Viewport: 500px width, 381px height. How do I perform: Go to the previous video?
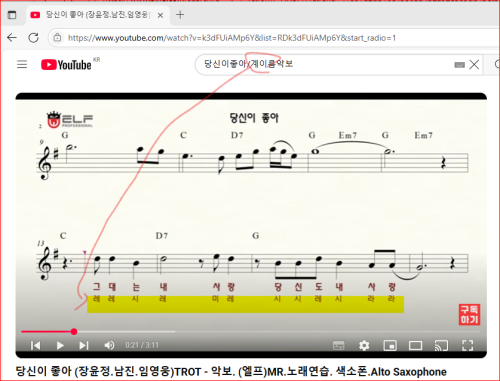[x=35, y=345]
